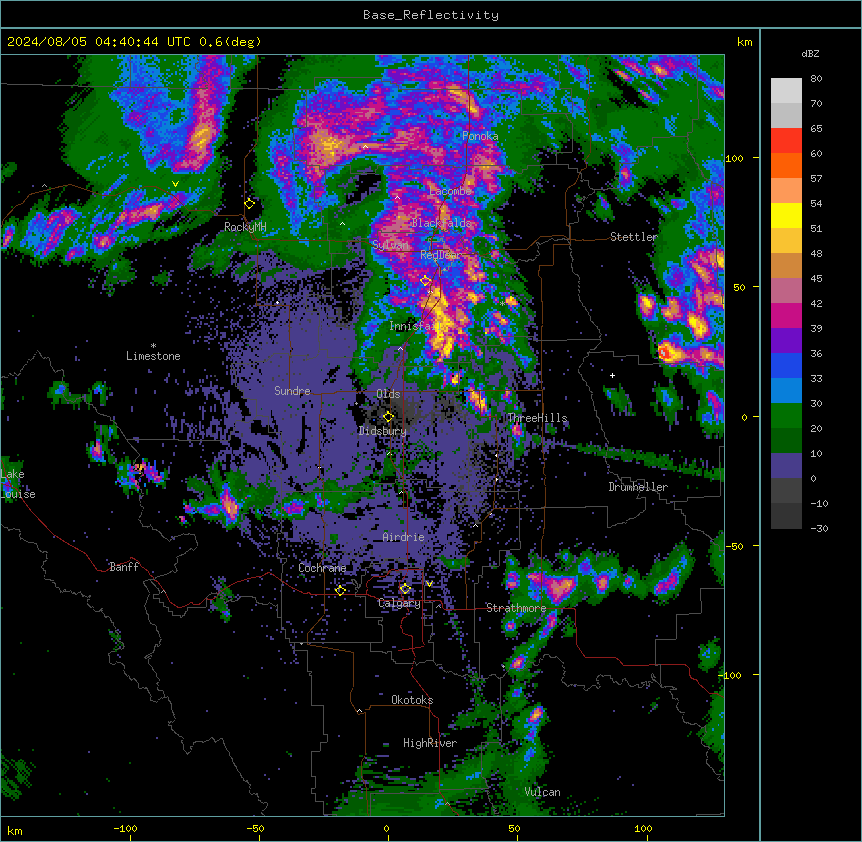Click the -50 tick on the horizontal km axis
This screenshot has height=842, width=862.
[x=255, y=828]
